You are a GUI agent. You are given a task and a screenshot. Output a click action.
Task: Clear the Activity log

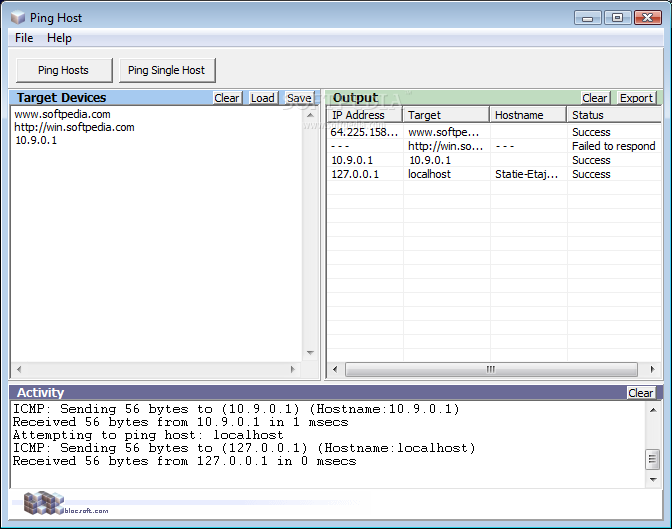(641, 393)
